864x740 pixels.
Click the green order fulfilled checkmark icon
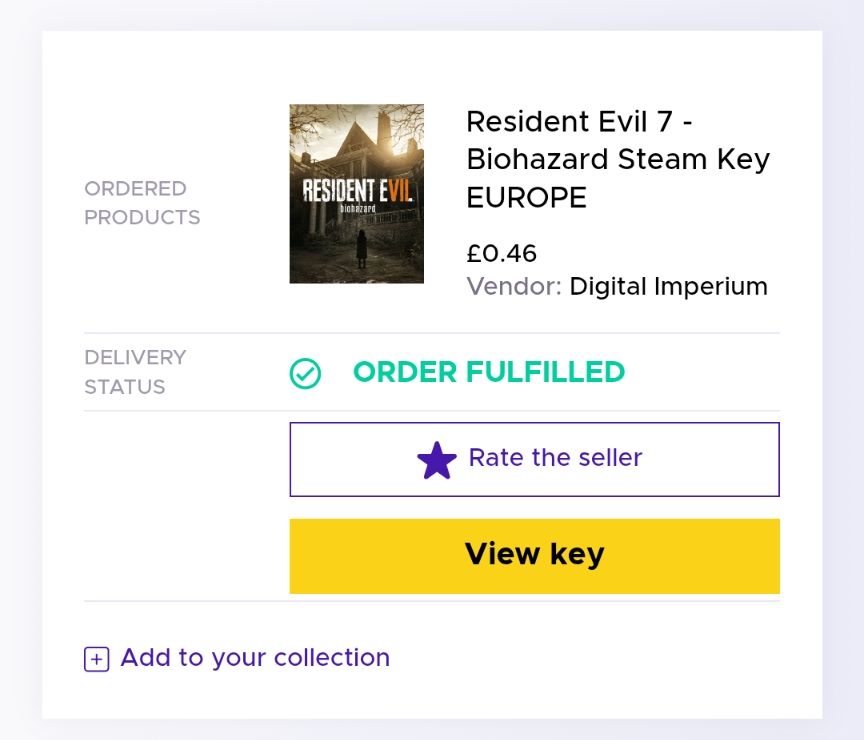click(305, 374)
